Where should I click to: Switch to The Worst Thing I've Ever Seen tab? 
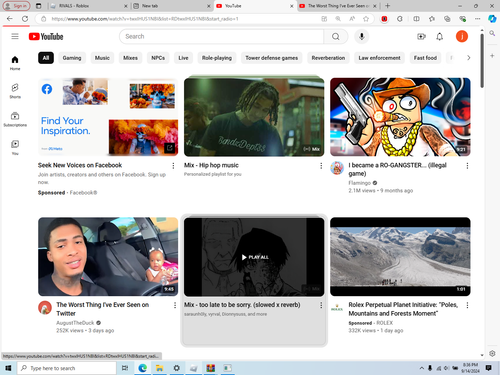tap(338, 6)
